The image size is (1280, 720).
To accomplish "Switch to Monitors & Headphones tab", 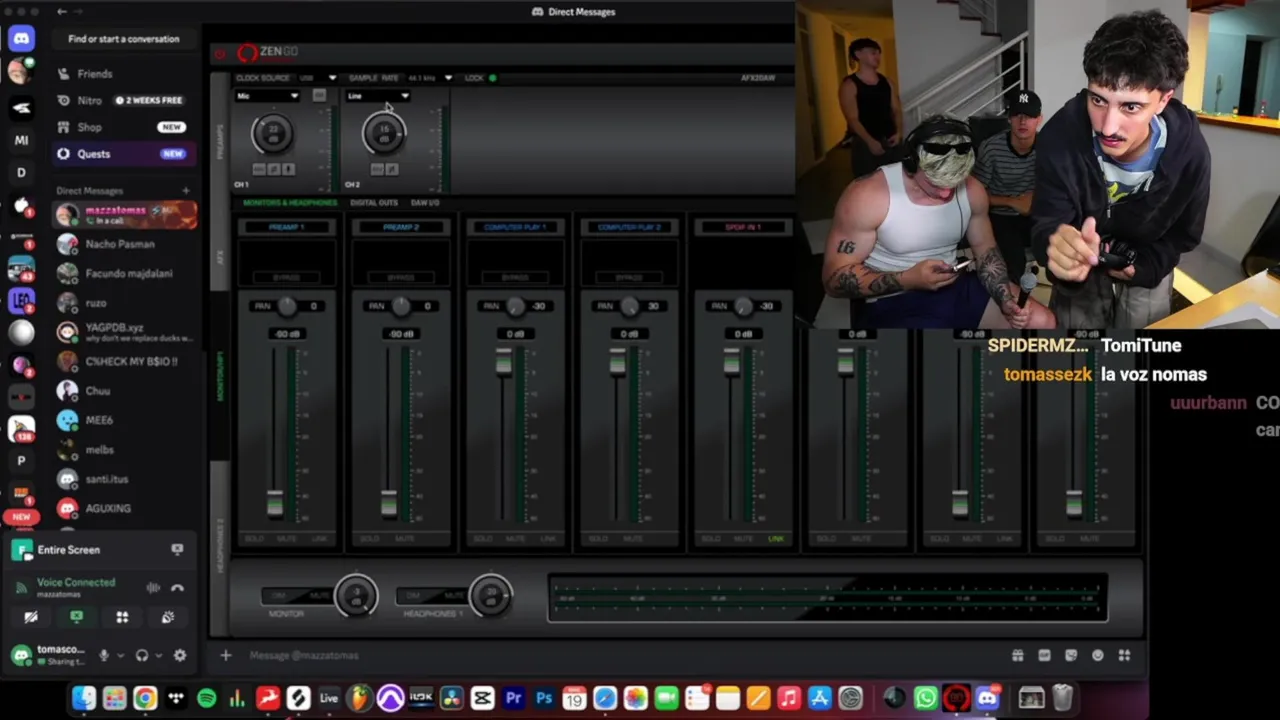I will click(291, 202).
